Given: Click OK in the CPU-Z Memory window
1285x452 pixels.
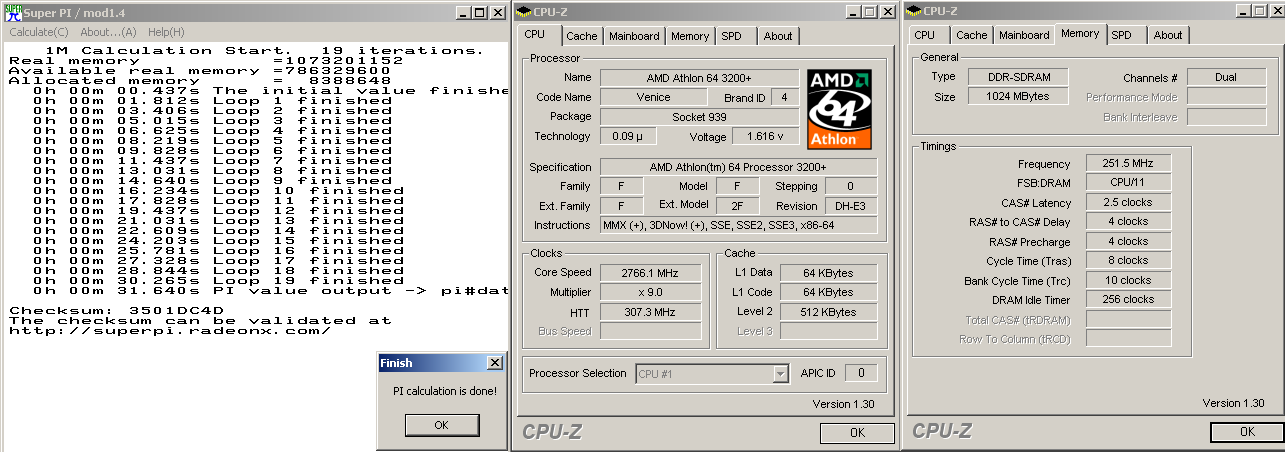Looking at the screenshot, I should pyautogui.click(x=1247, y=432).
